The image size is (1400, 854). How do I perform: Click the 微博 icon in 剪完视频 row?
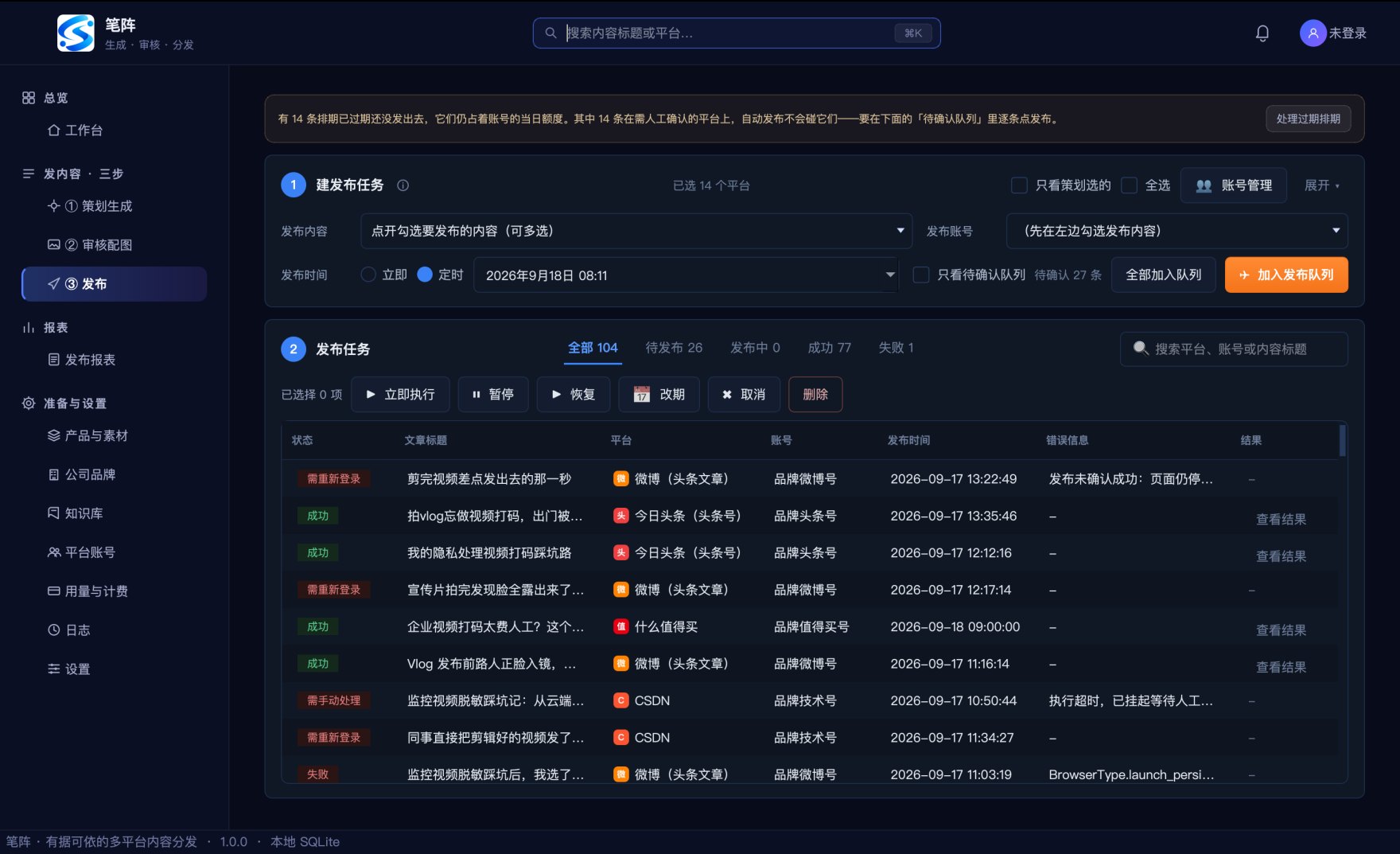[x=620, y=478]
